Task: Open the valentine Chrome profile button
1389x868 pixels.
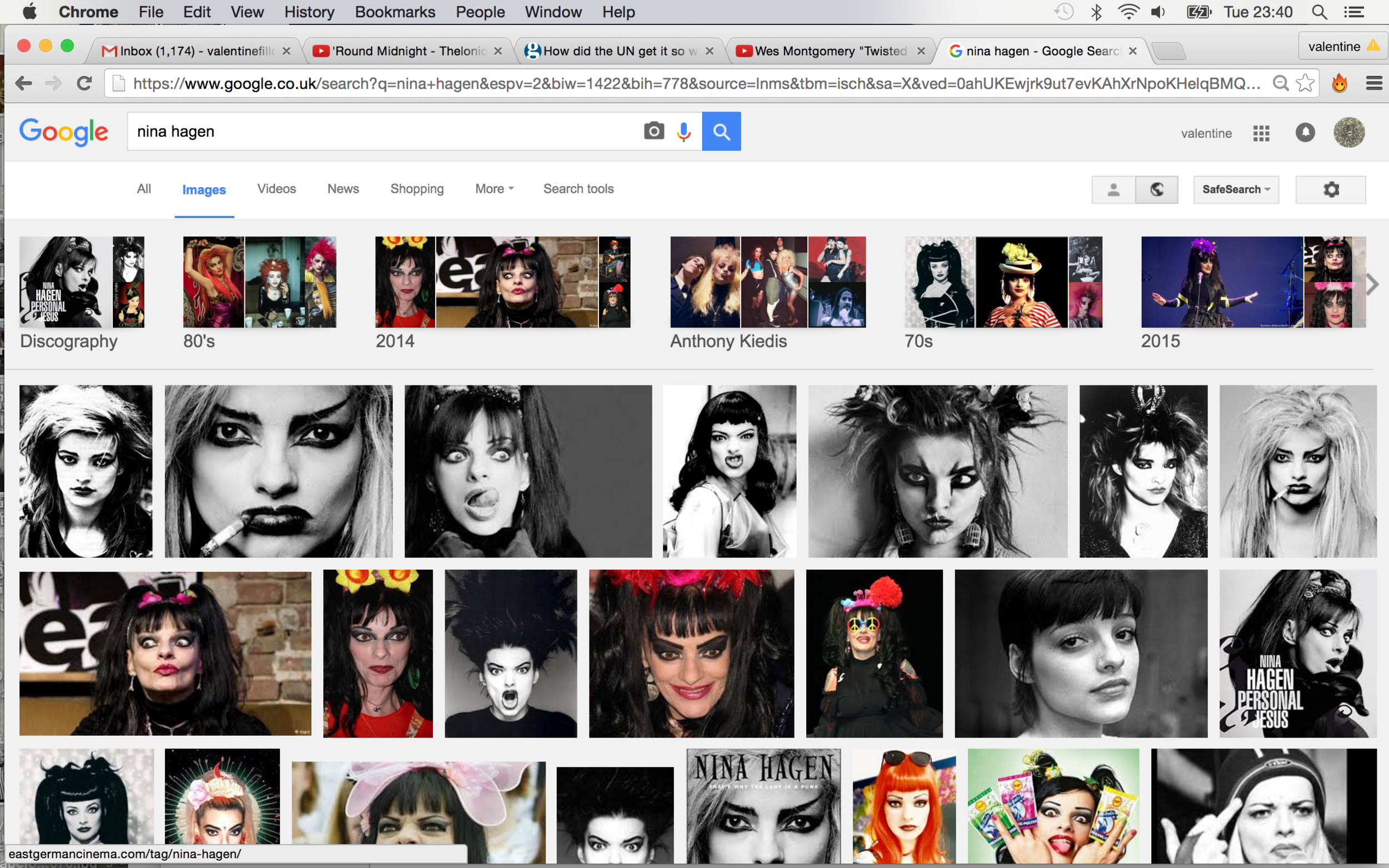Action: click(x=1343, y=46)
